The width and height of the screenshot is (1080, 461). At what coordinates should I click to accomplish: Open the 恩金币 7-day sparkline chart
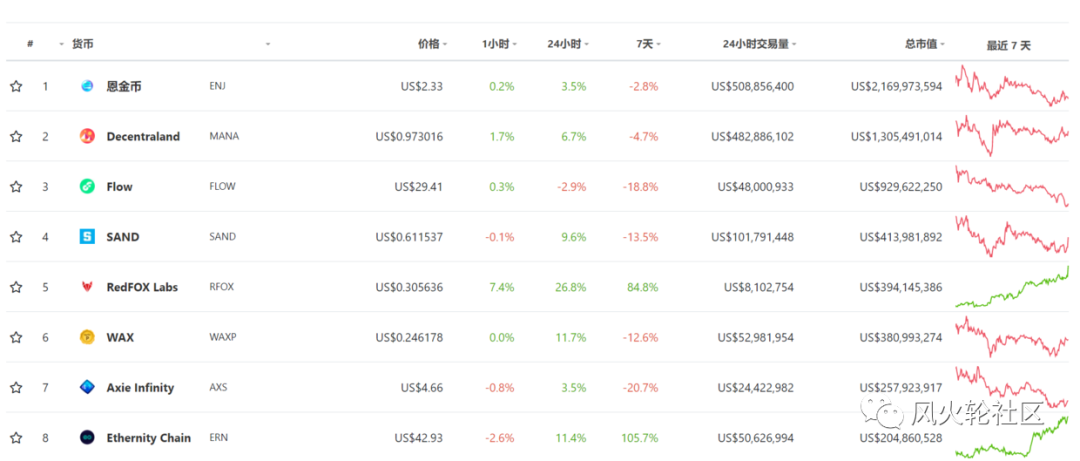(x=1012, y=86)
